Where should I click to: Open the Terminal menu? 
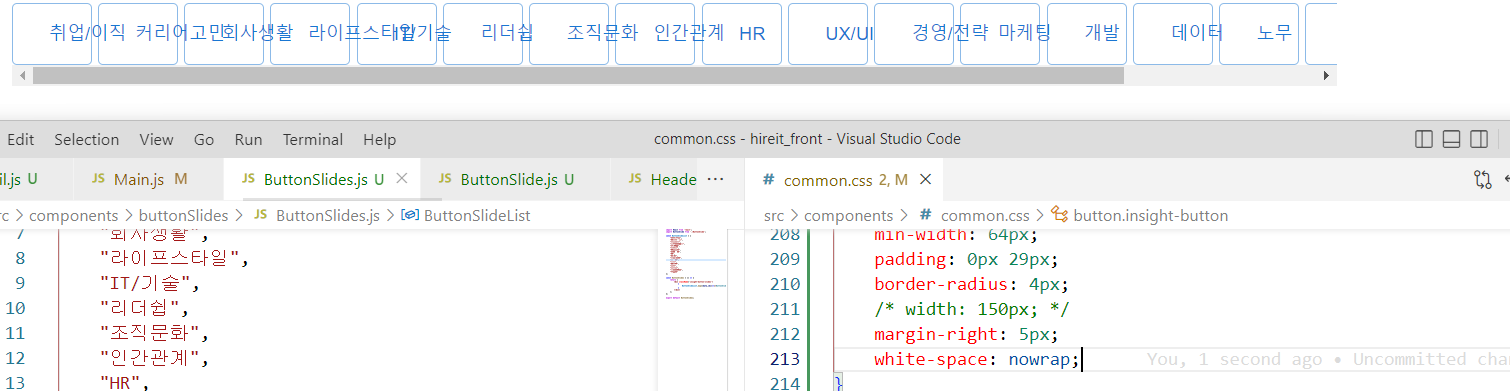tap(313, 139)
